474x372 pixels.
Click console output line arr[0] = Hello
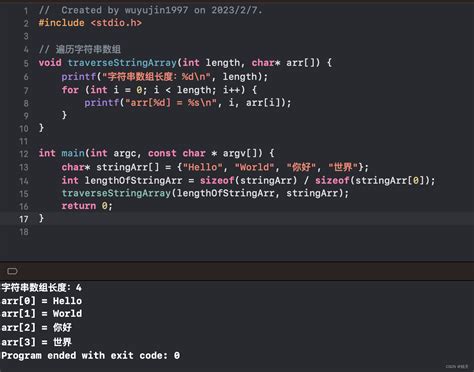(42, 301)
